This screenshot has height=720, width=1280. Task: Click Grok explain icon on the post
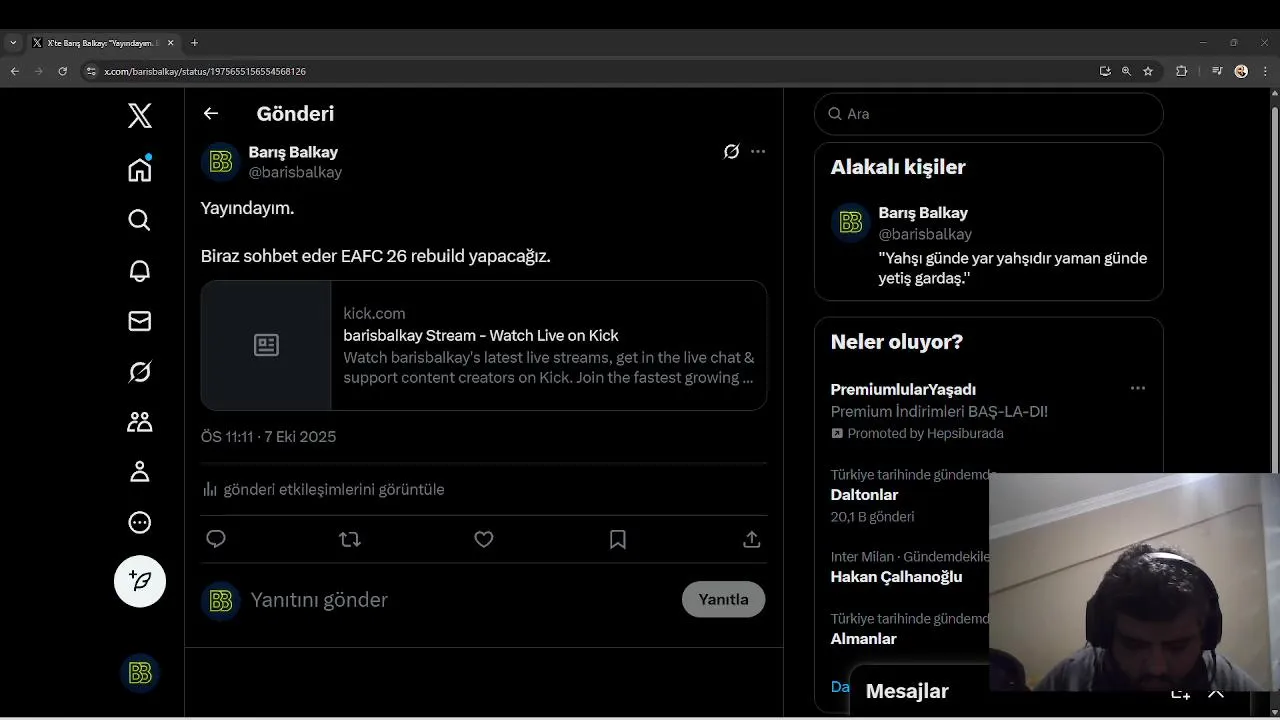[732, 152]
